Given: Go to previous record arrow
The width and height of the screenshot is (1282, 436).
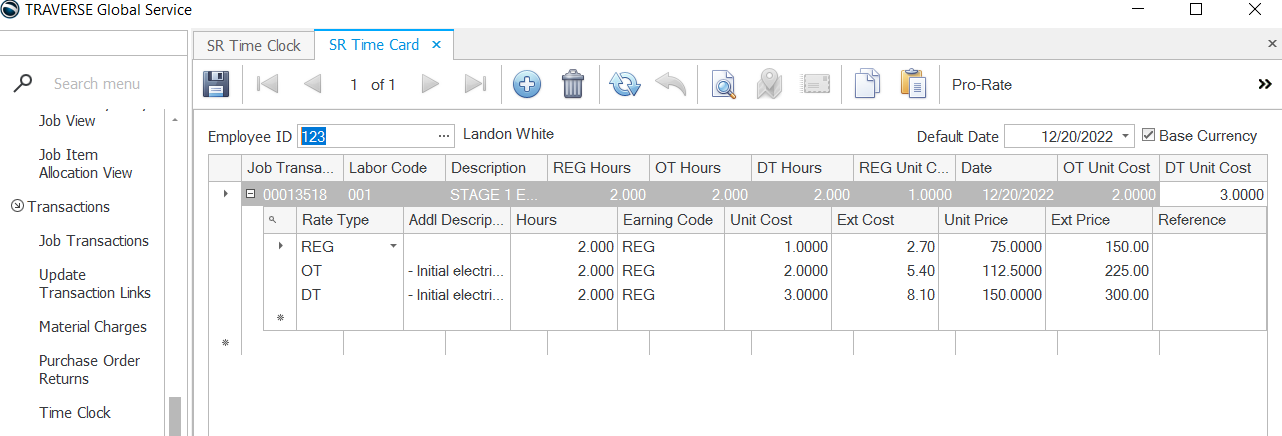Looking at the screenshot, I should pyautogui.click(x=312, y=85).
